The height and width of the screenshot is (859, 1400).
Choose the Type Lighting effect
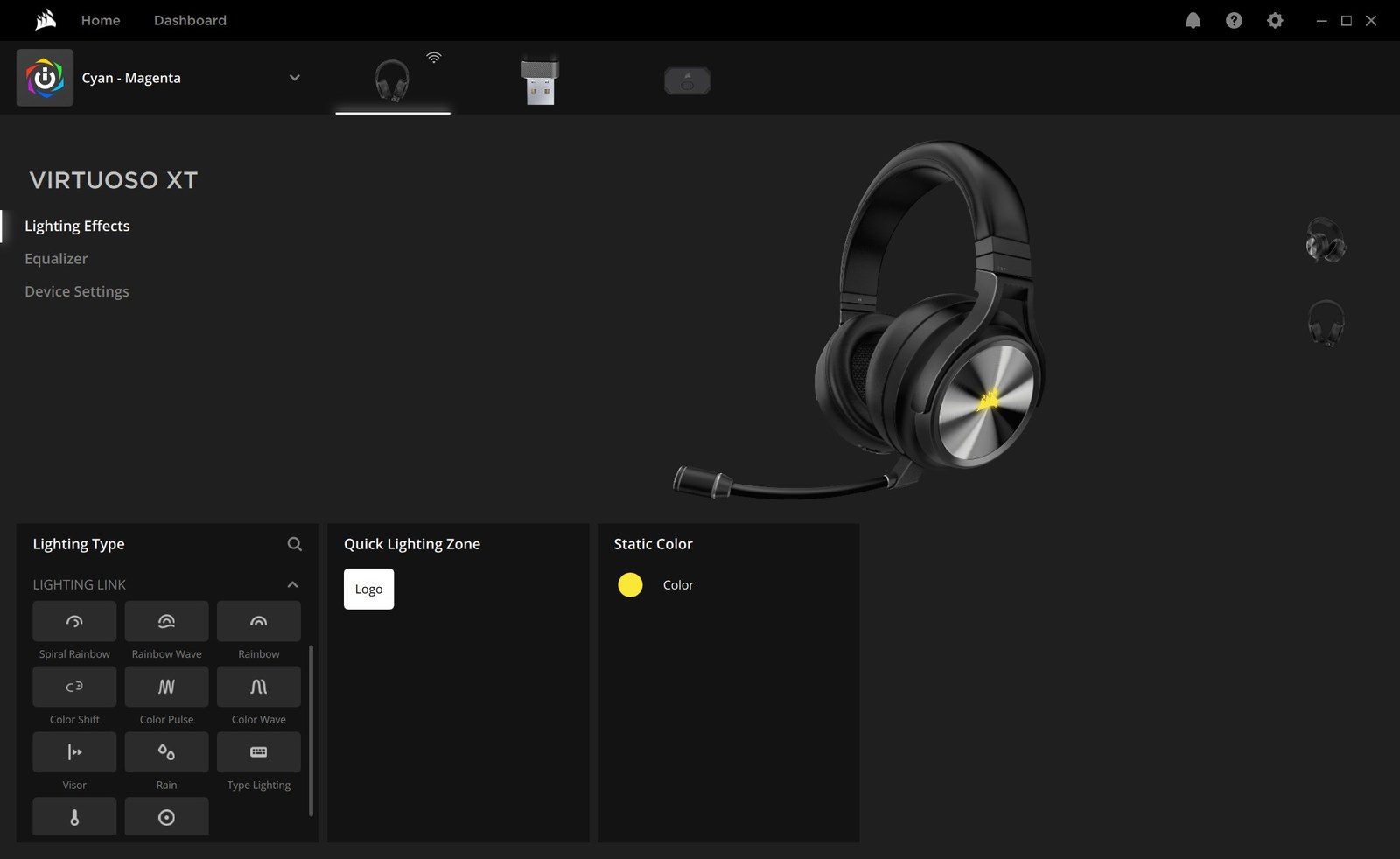click(259, 752)
